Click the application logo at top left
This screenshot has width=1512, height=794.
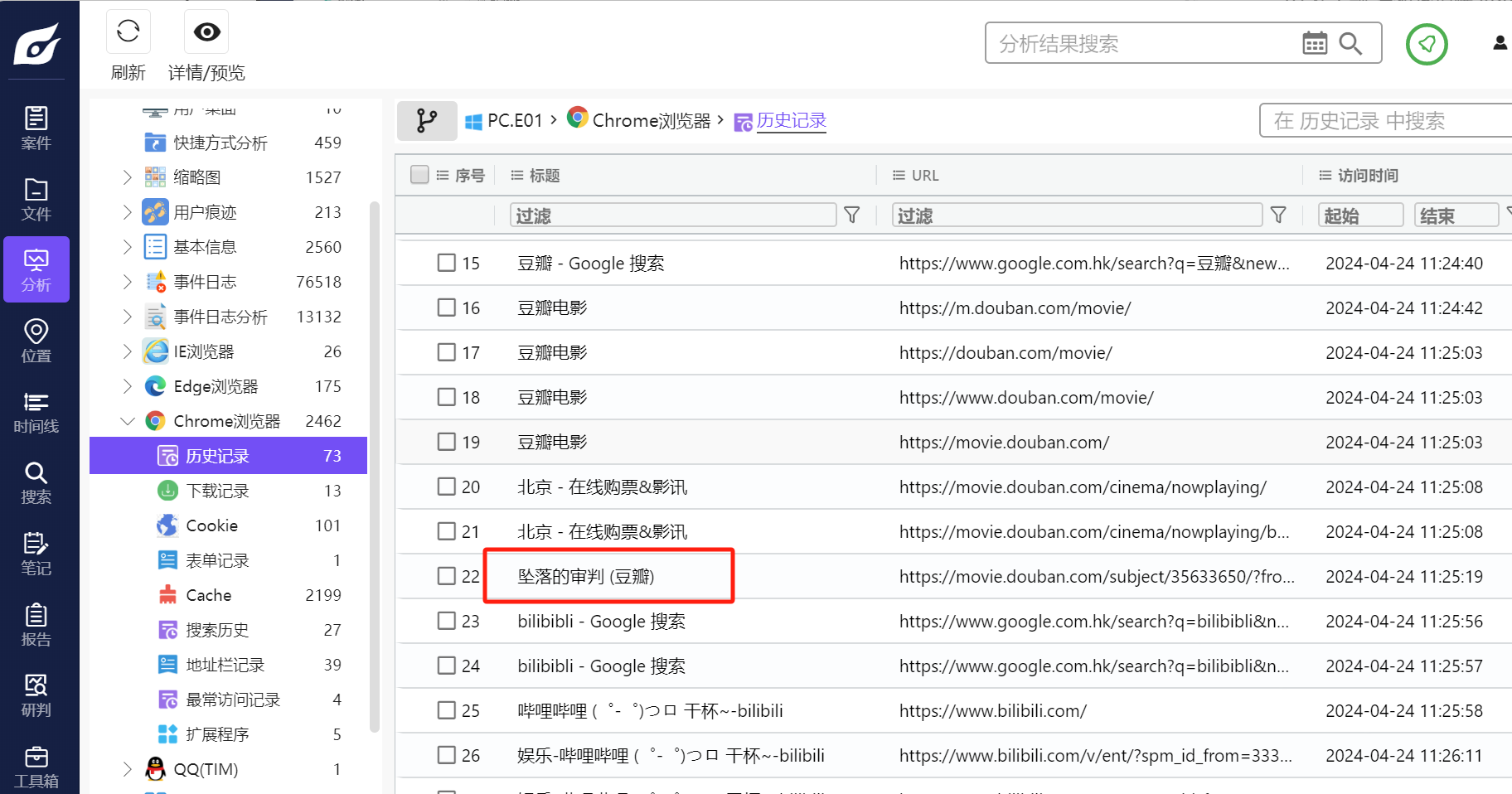click(37, 43)
